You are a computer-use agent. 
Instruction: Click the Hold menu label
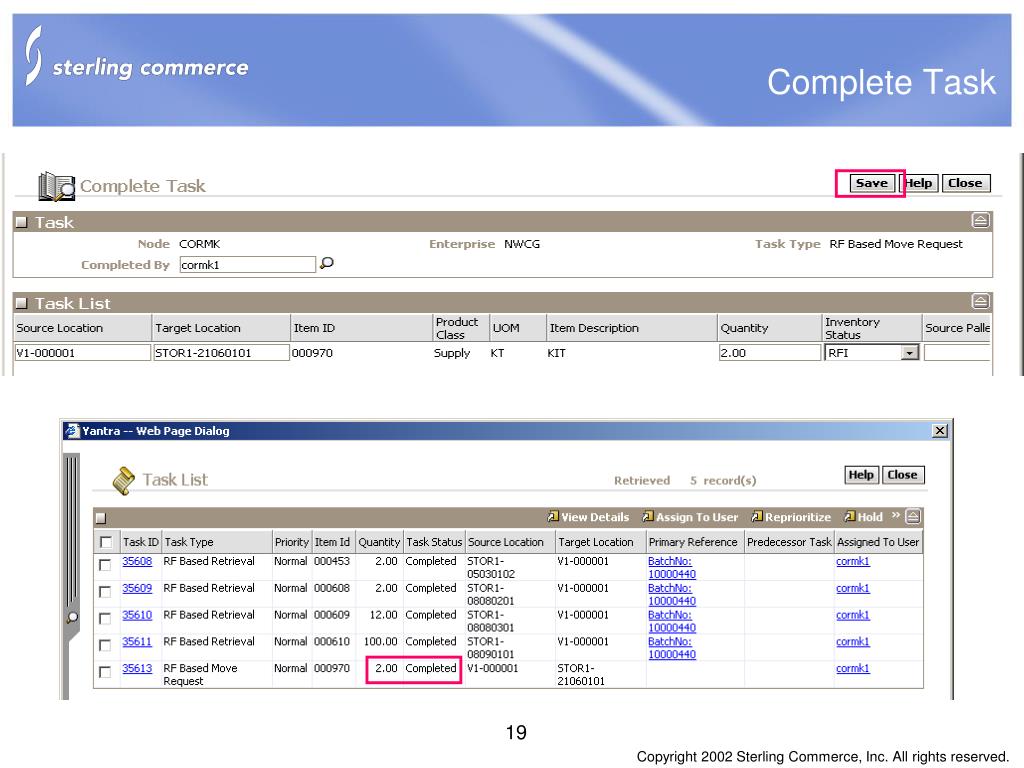(x=870, y=517)
